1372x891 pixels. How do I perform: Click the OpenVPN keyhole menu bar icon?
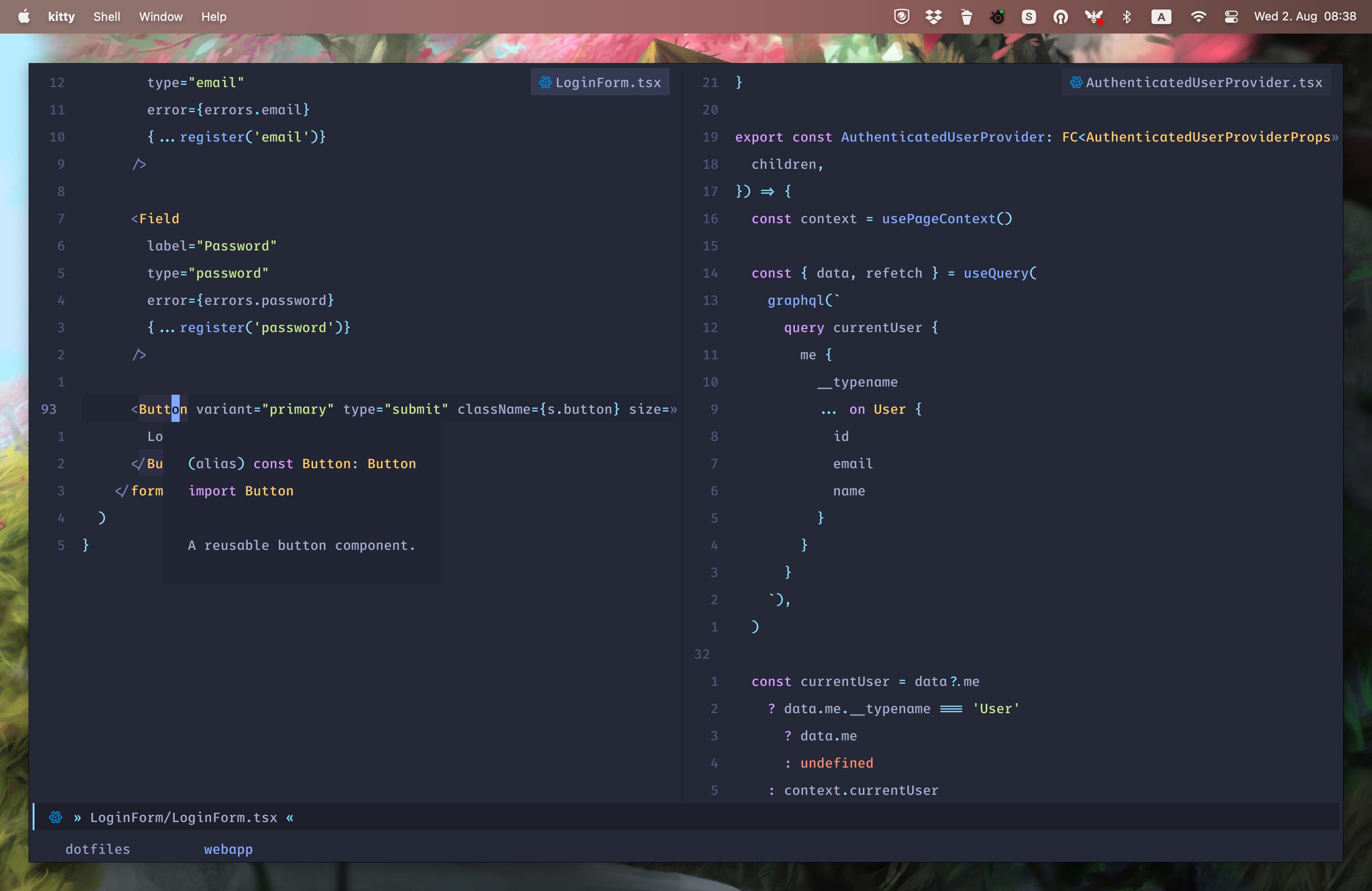pyautogui.click(x=1061, y=17)
